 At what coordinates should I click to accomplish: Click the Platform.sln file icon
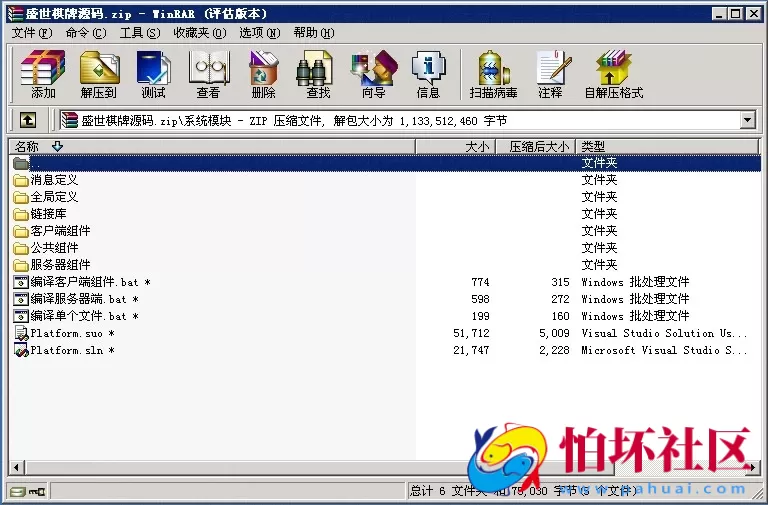(x=21, y=350)
